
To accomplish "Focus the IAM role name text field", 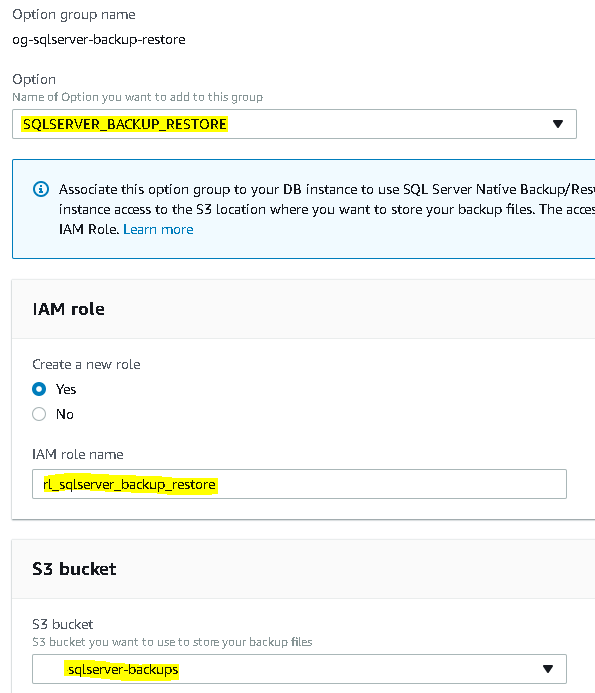I will point(299,484).
